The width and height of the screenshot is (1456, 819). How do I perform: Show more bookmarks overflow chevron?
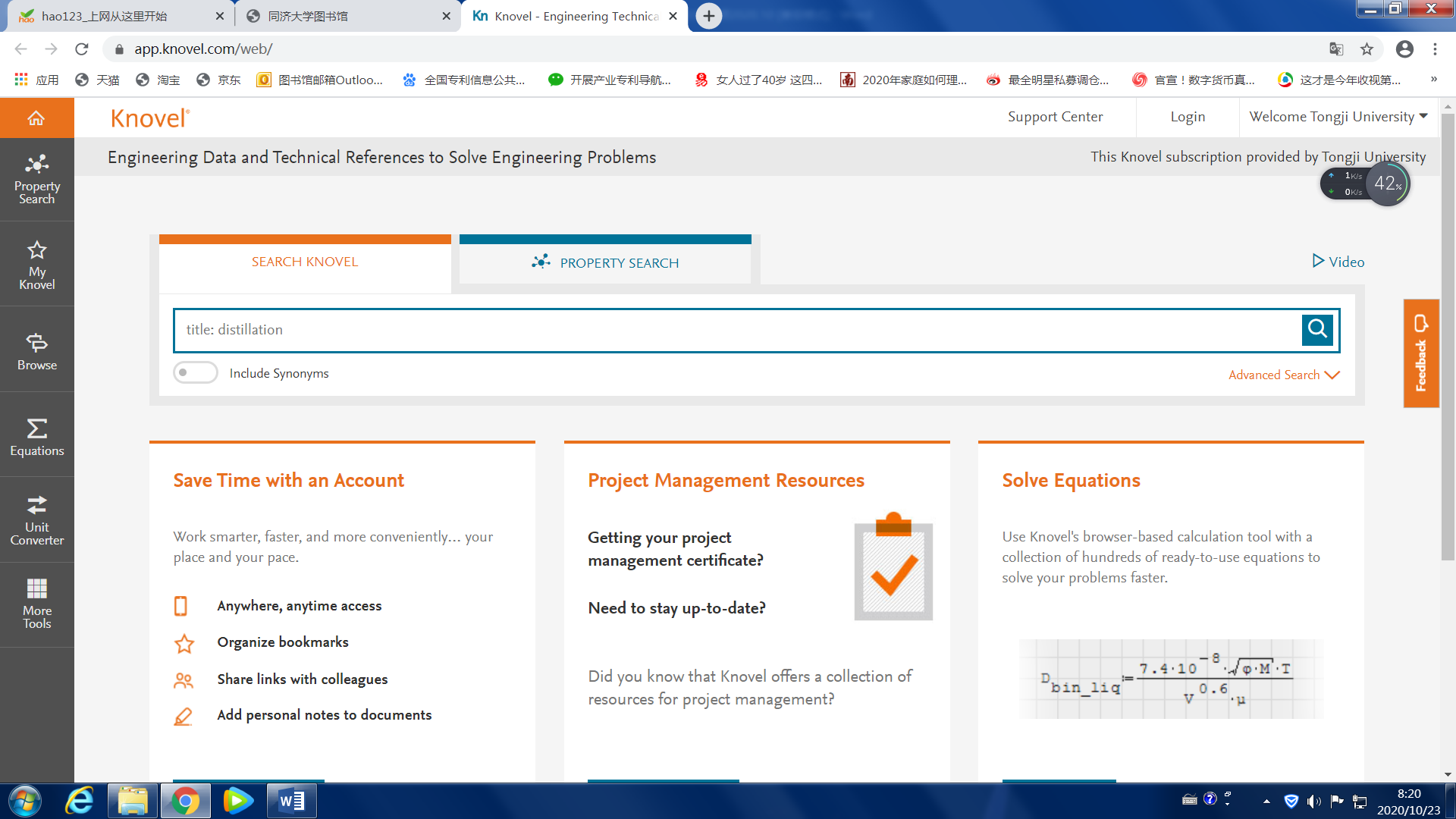(1433, 79)
